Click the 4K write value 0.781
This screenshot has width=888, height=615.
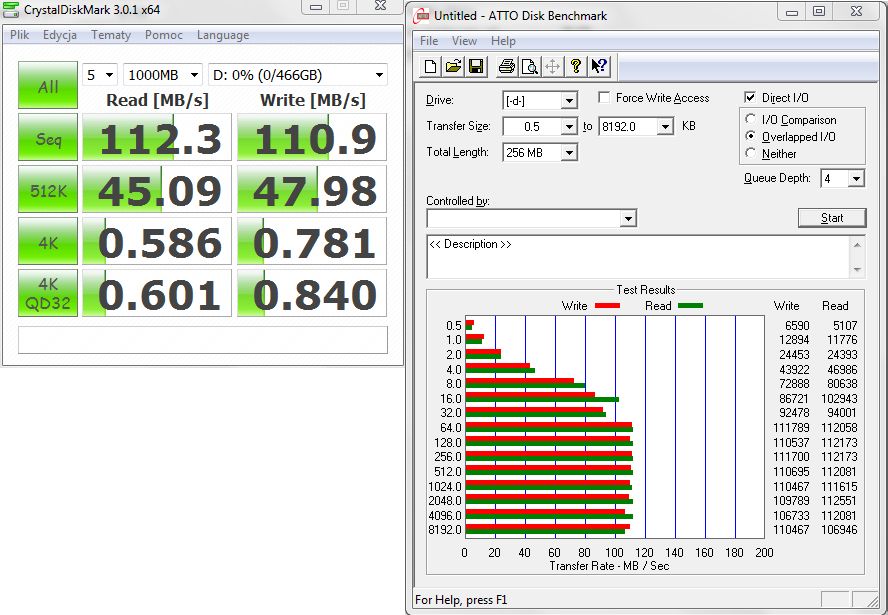312,241
